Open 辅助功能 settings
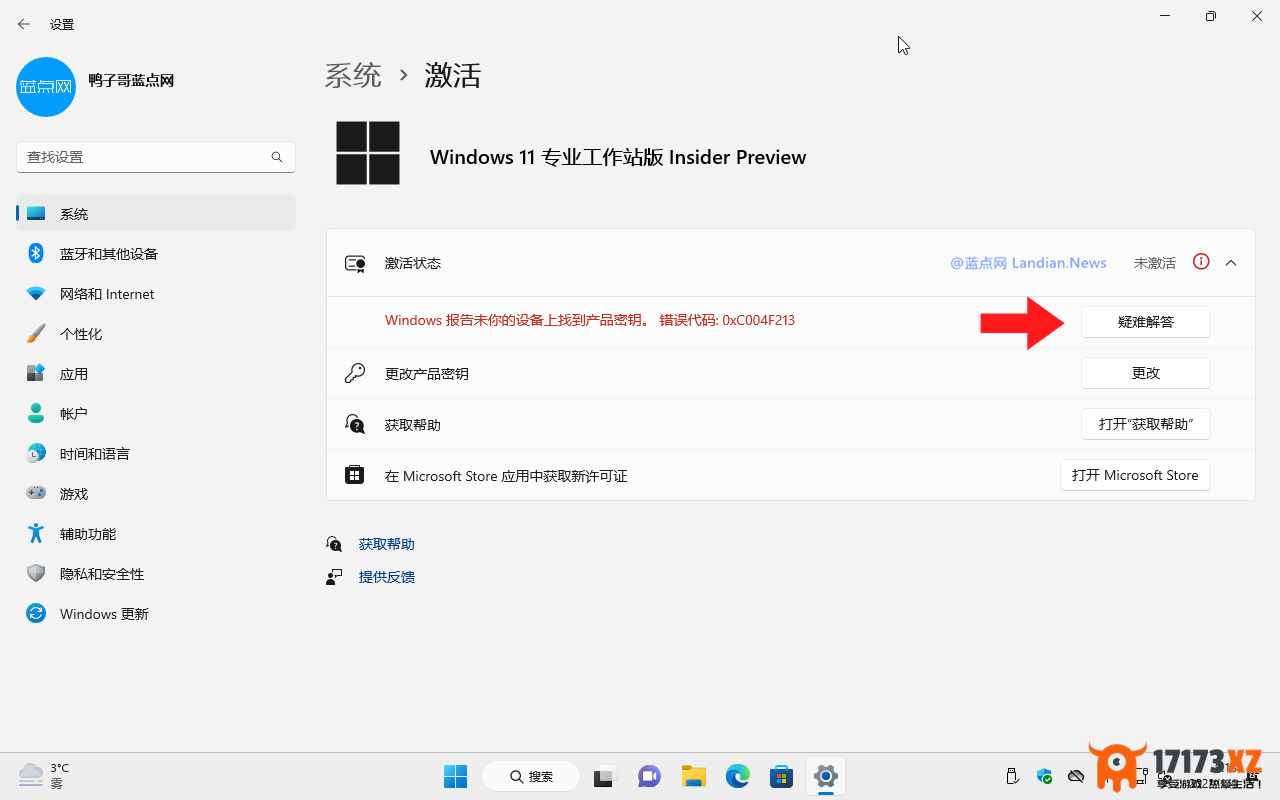Image resolution: width=1280 pixels, height=800 pixels. (x=156, y=534)
